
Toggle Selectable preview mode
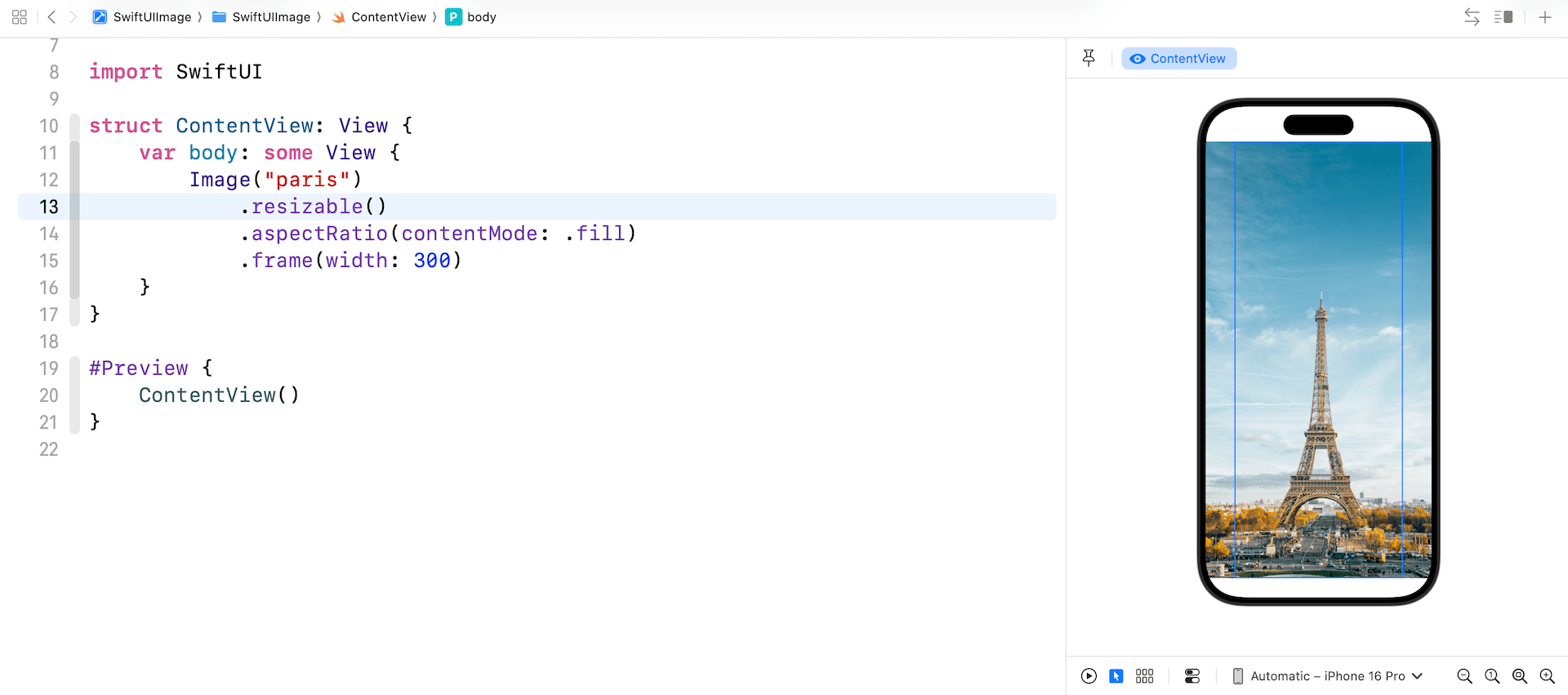coord(1116,676)
